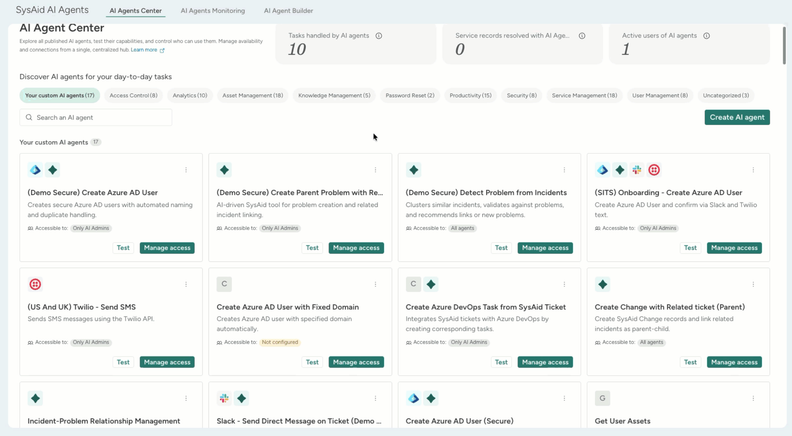Filter by Access Control (8) category
The image size is (792, 436).
point(133,95)
